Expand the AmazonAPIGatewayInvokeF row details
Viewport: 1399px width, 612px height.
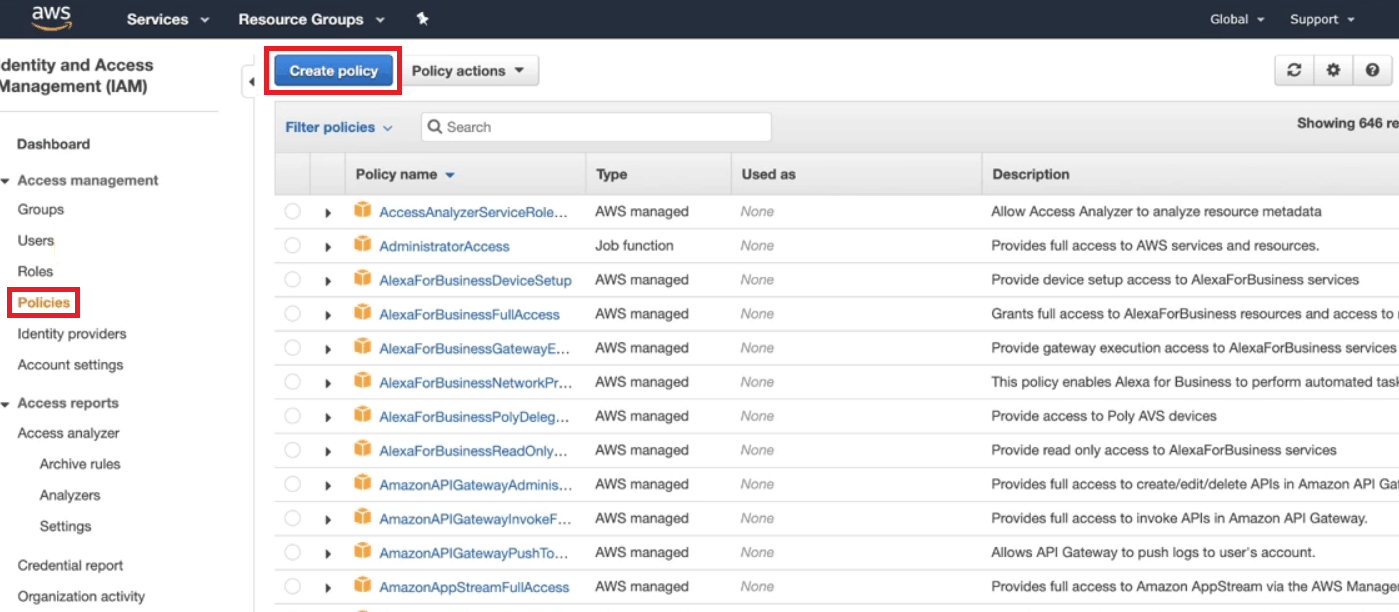(328, 519)
